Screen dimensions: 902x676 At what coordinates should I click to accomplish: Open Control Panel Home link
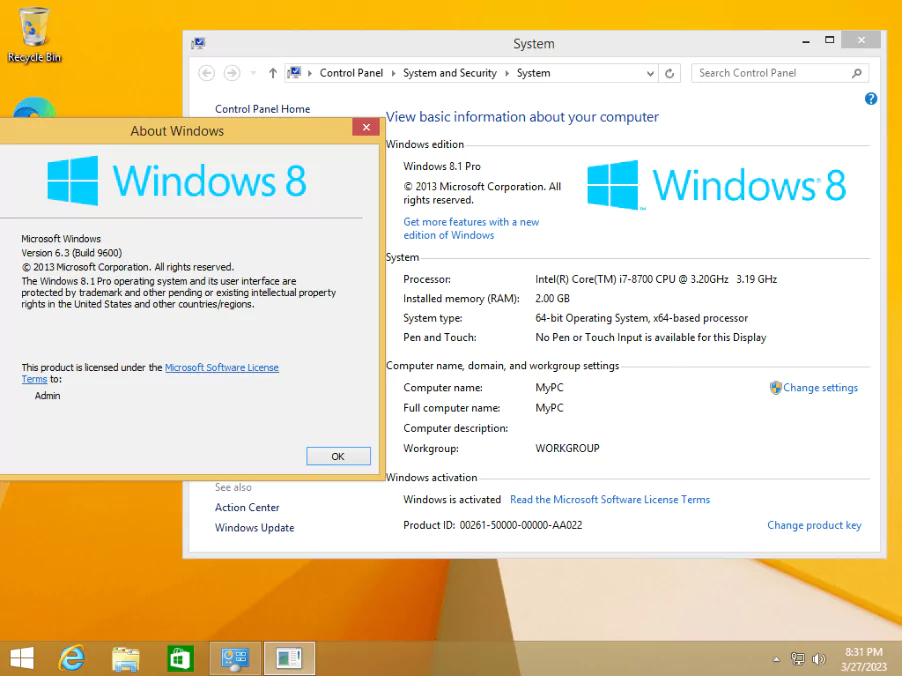coord(262,109)
